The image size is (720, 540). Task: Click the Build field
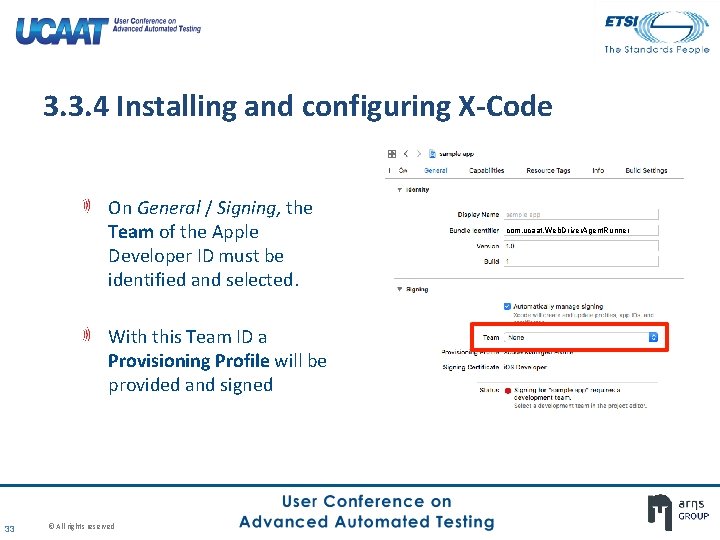581,261
